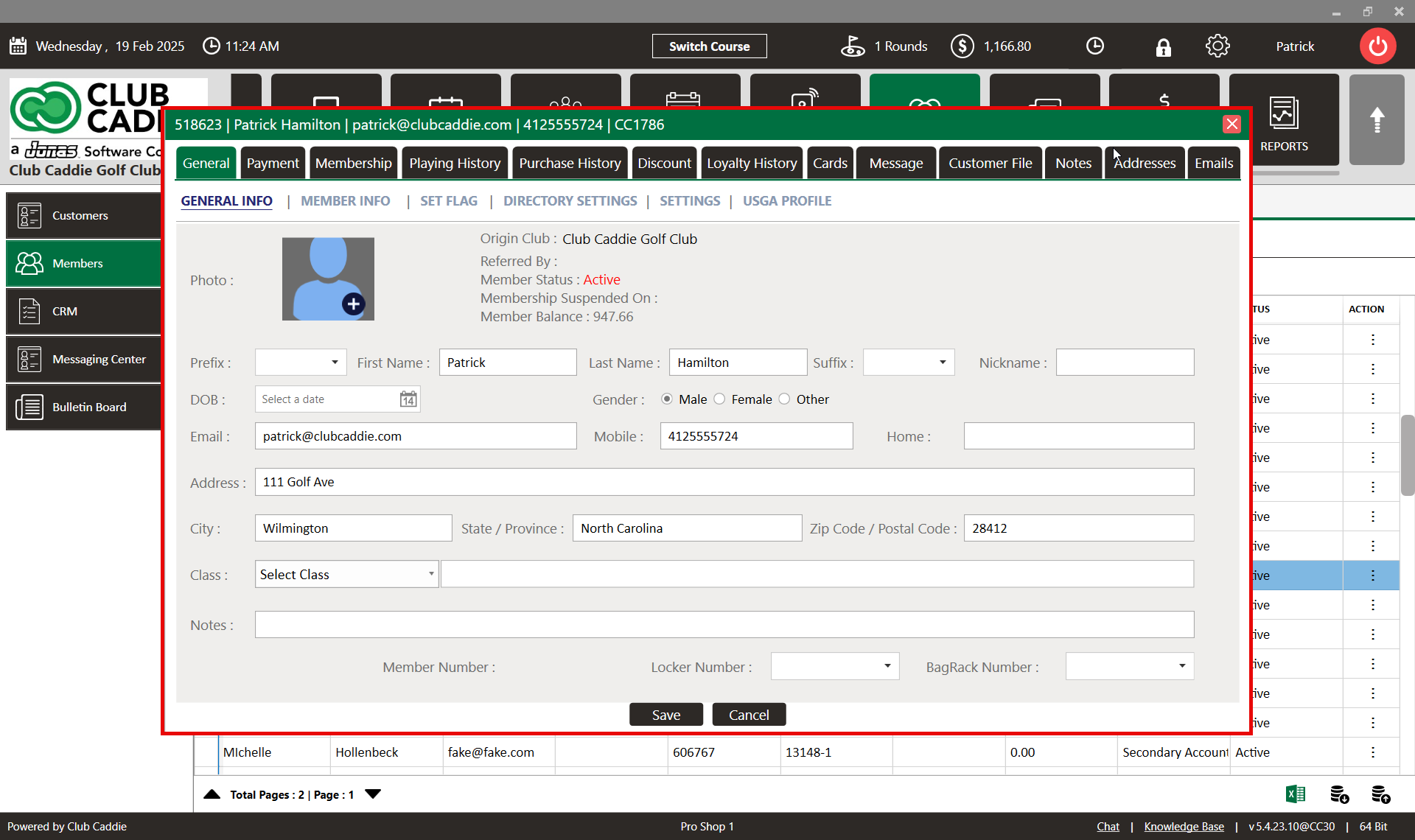Image resolution: width=1415 pixels, height=840 pixels.
Task: Open action menu for Michelle Hollenbeck row
Action: click(1372, 752)
